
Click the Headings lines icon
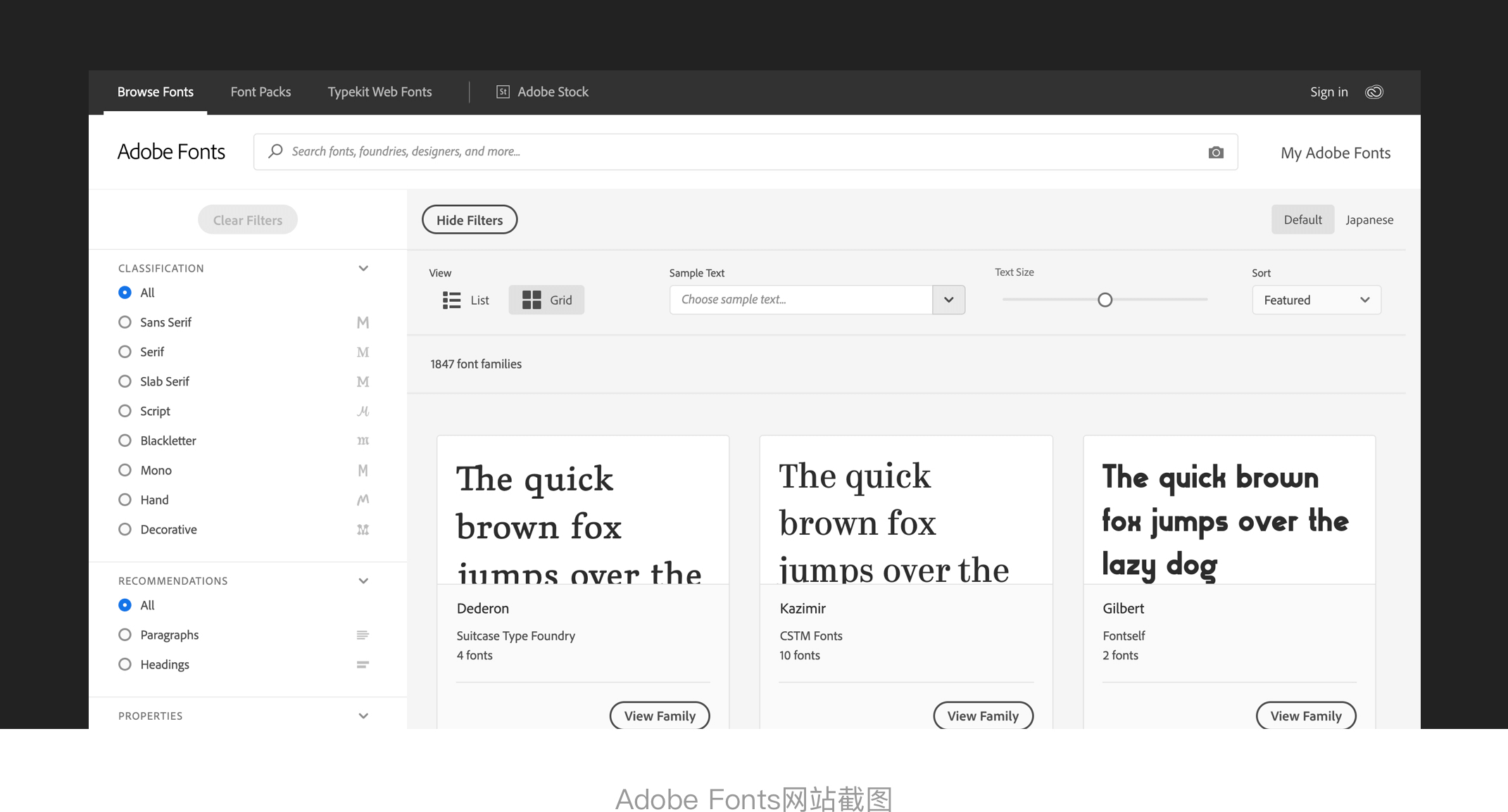click(363, 664)
